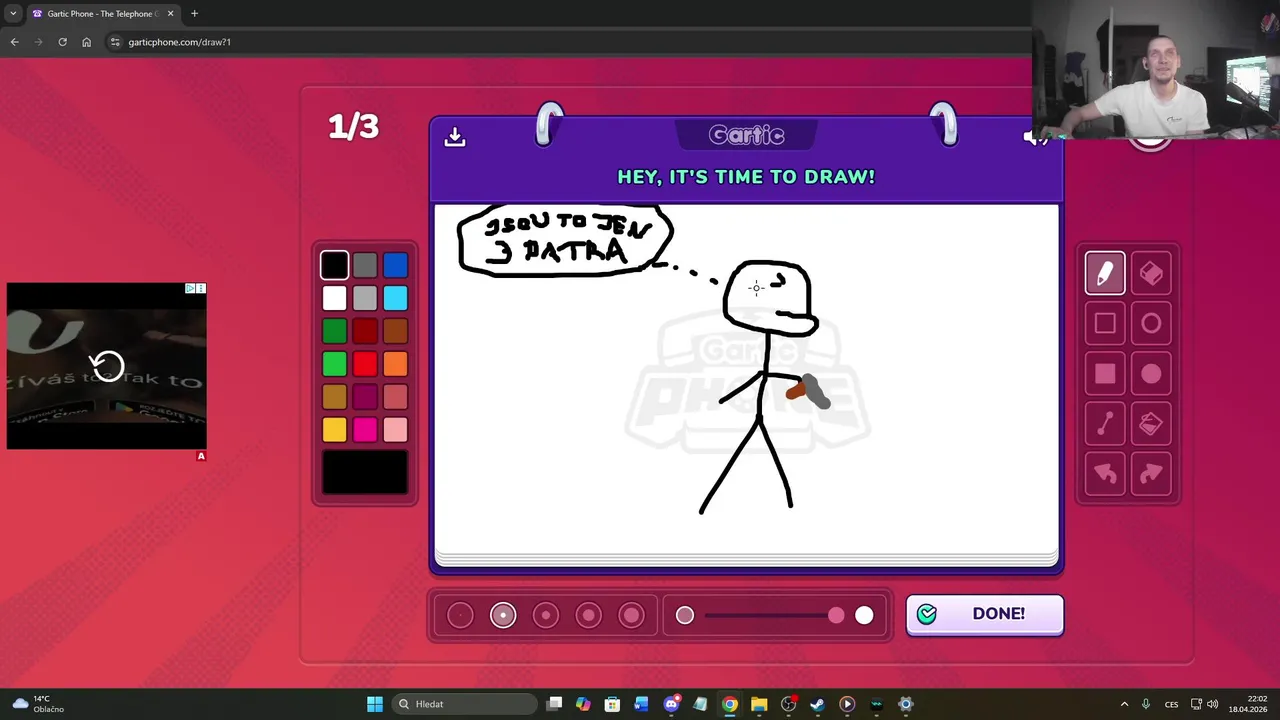Image resolution: width=1280 pixels, height=720 pixels.
Task: Choose the empty circle shape tool
Action: [x=1151, y=323]
